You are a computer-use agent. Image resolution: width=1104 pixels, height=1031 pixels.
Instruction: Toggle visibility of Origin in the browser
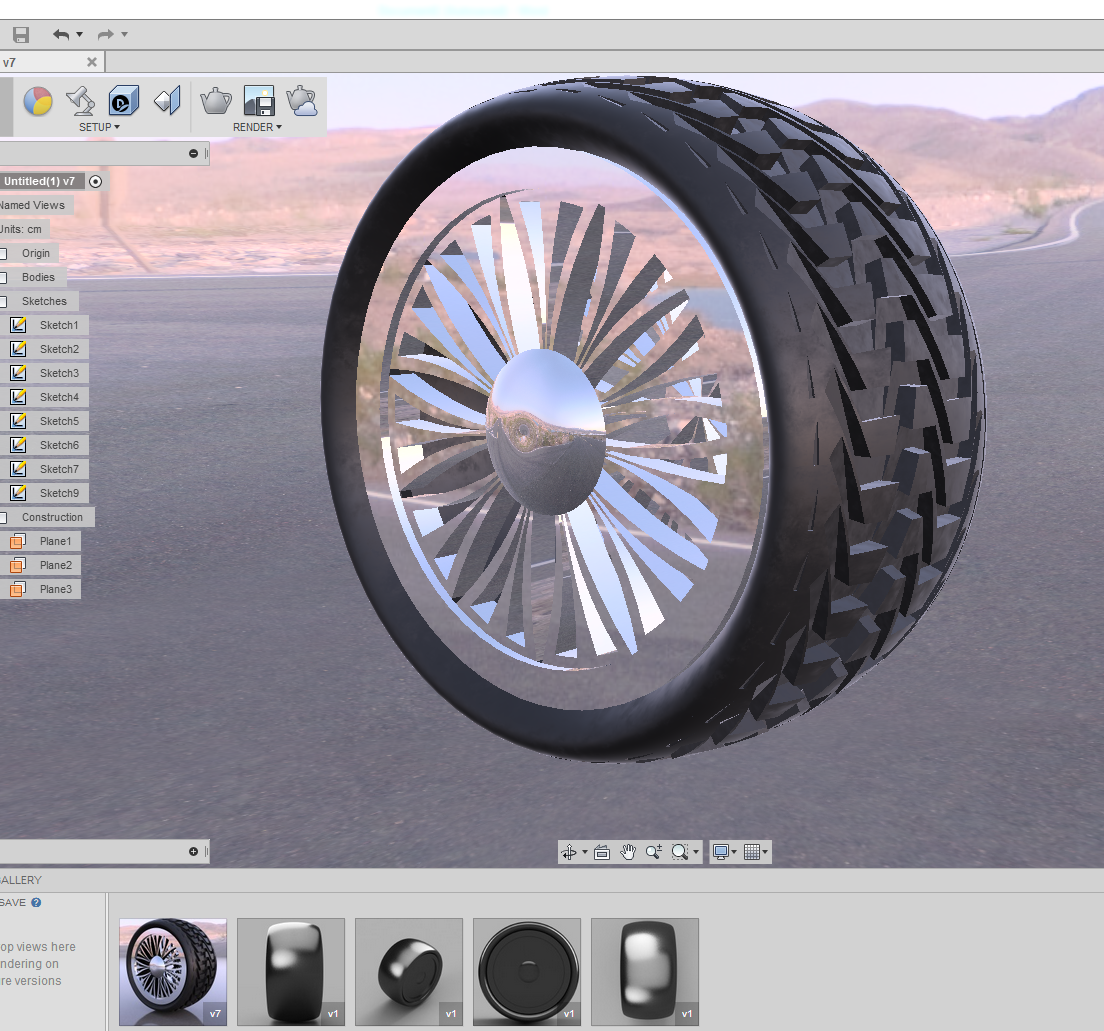(5, 253)
